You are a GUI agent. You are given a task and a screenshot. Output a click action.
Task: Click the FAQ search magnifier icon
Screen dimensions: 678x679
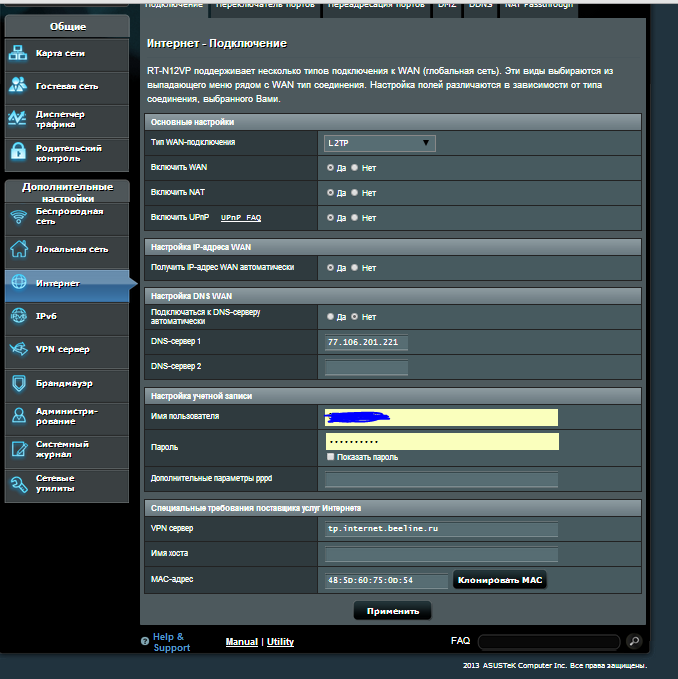[x=634, y=641]
